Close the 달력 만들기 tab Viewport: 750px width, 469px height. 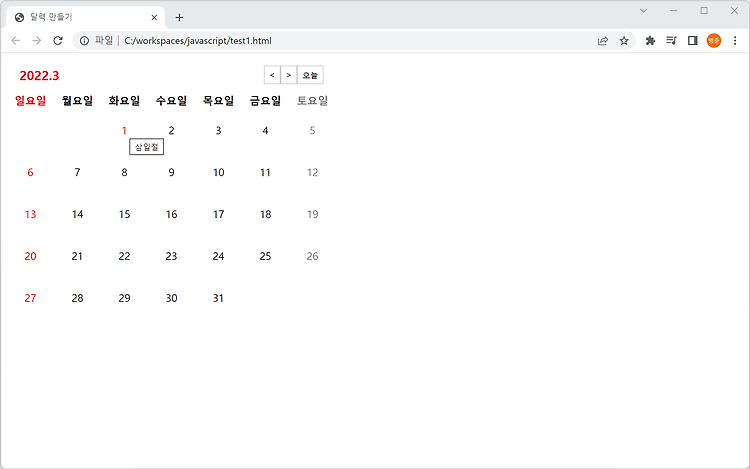(154, 18)
